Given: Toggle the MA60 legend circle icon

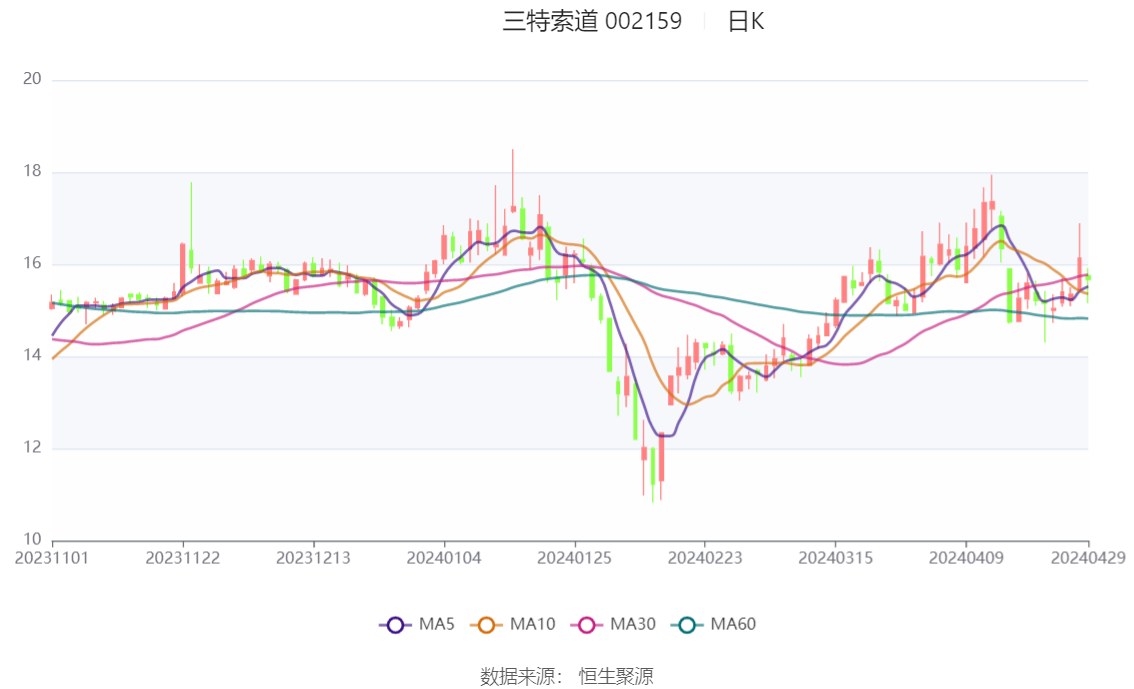Looking at the screenshot, I should (x=687, y=625).
